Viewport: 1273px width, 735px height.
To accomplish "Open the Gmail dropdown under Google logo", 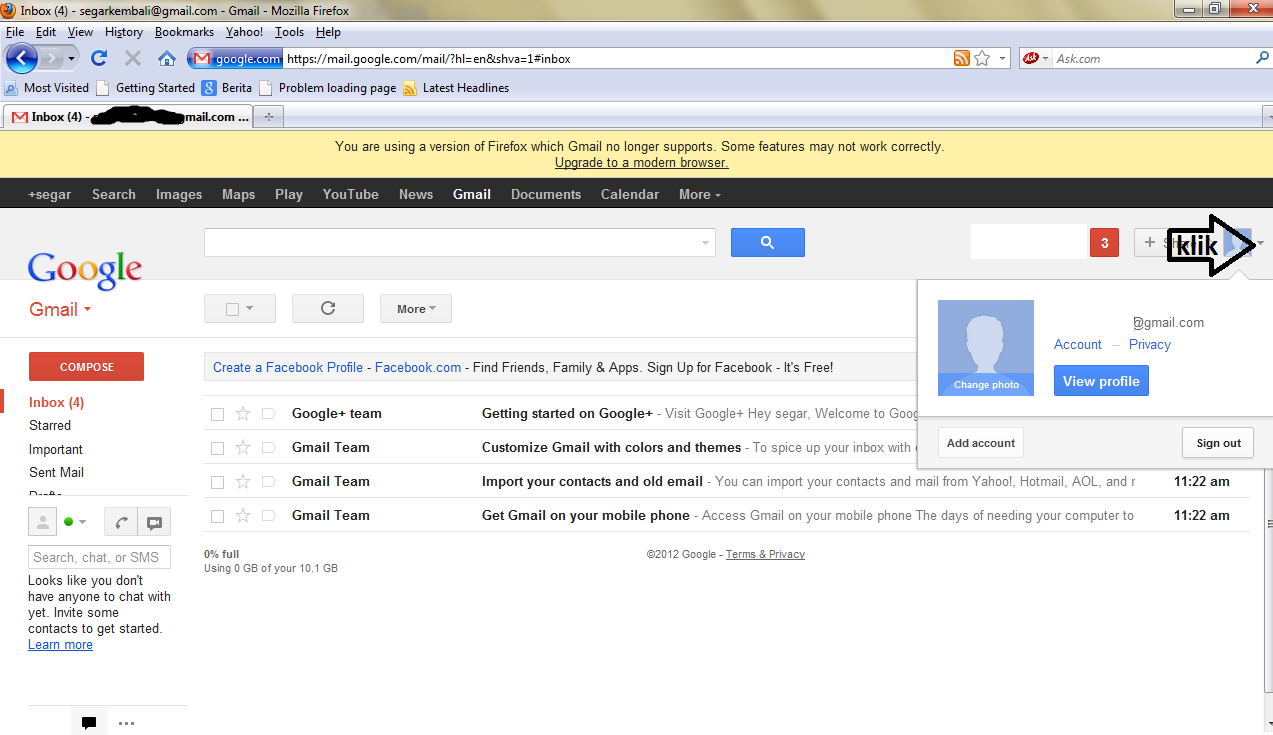I will coord(60,309).
